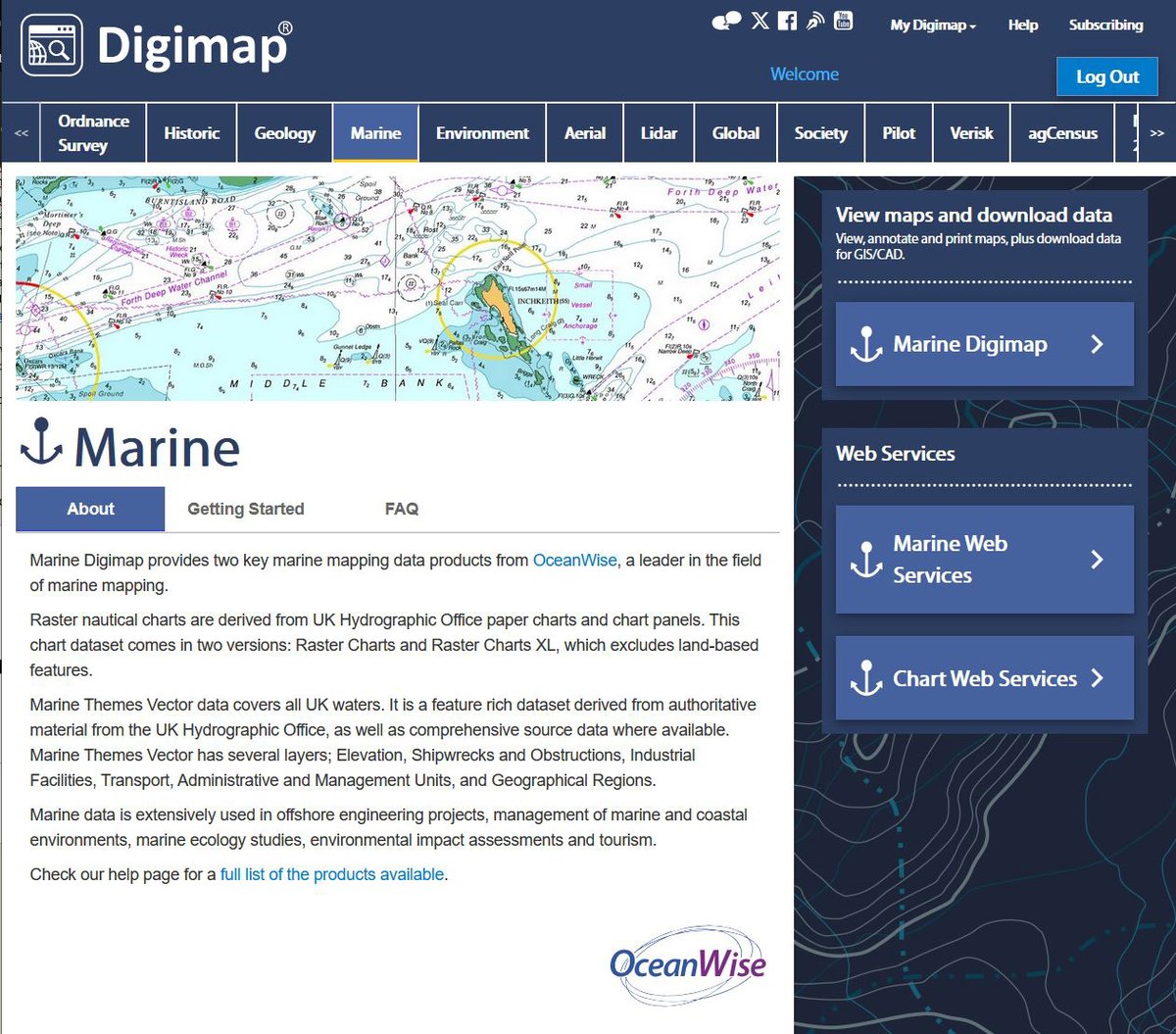This screenshot has height=1034, width=1176.
Task: Open the Global collection tab
Action: (736, 133)
